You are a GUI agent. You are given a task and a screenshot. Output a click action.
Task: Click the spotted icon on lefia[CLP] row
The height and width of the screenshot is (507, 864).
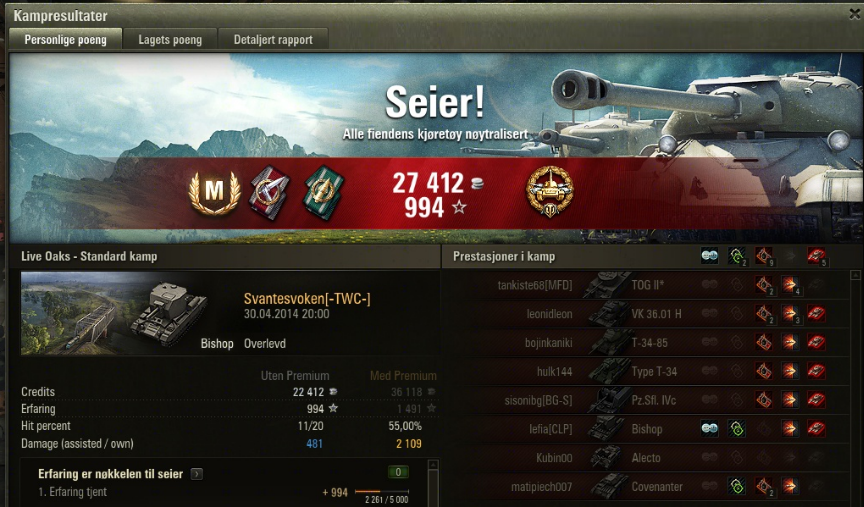click(709, 429)
